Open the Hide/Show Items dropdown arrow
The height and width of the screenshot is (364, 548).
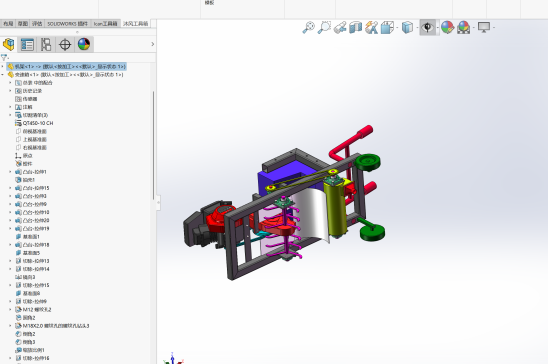[x=437, y=28]
